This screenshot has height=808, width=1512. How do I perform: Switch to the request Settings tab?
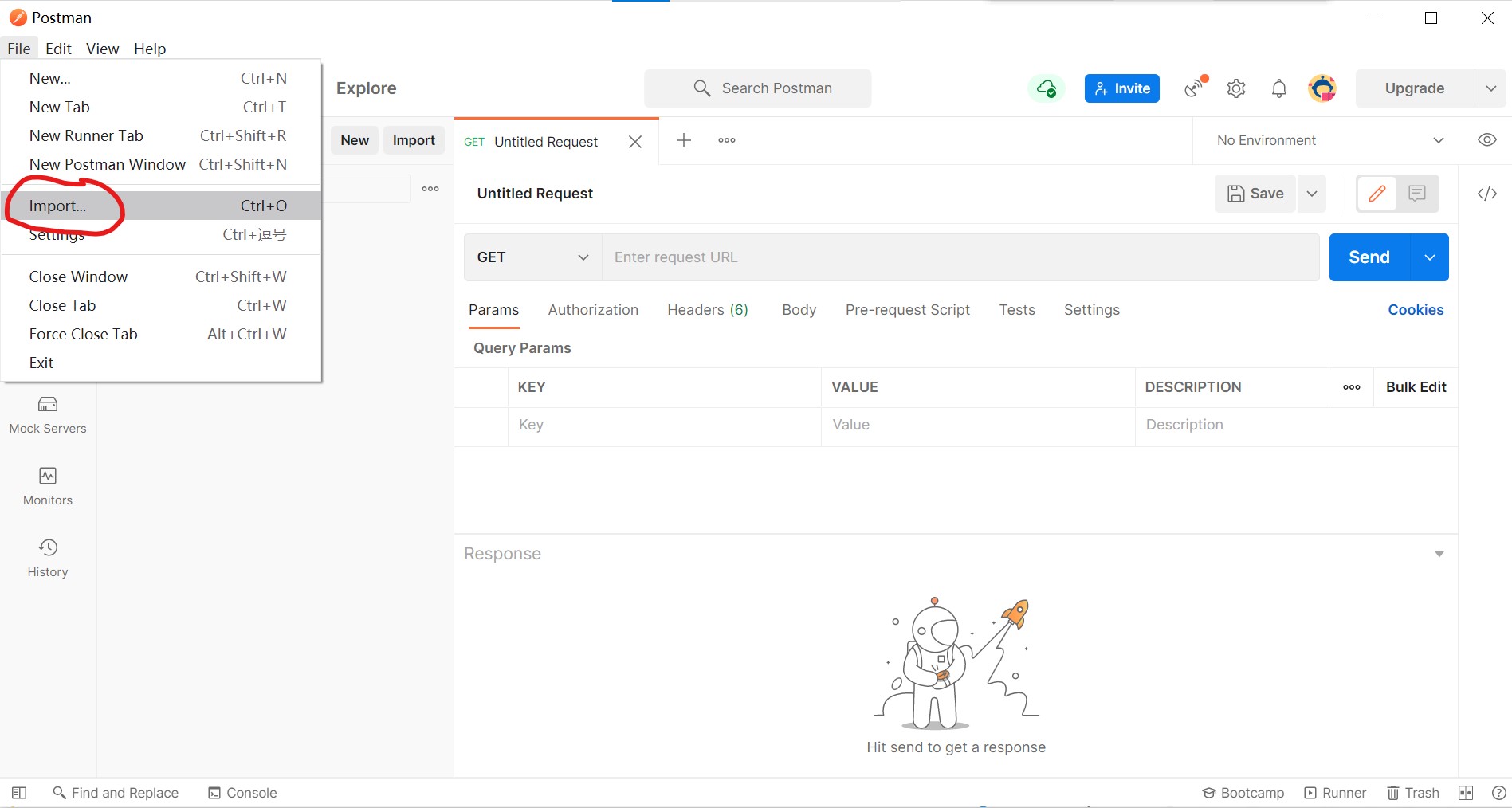point(1091,310)
